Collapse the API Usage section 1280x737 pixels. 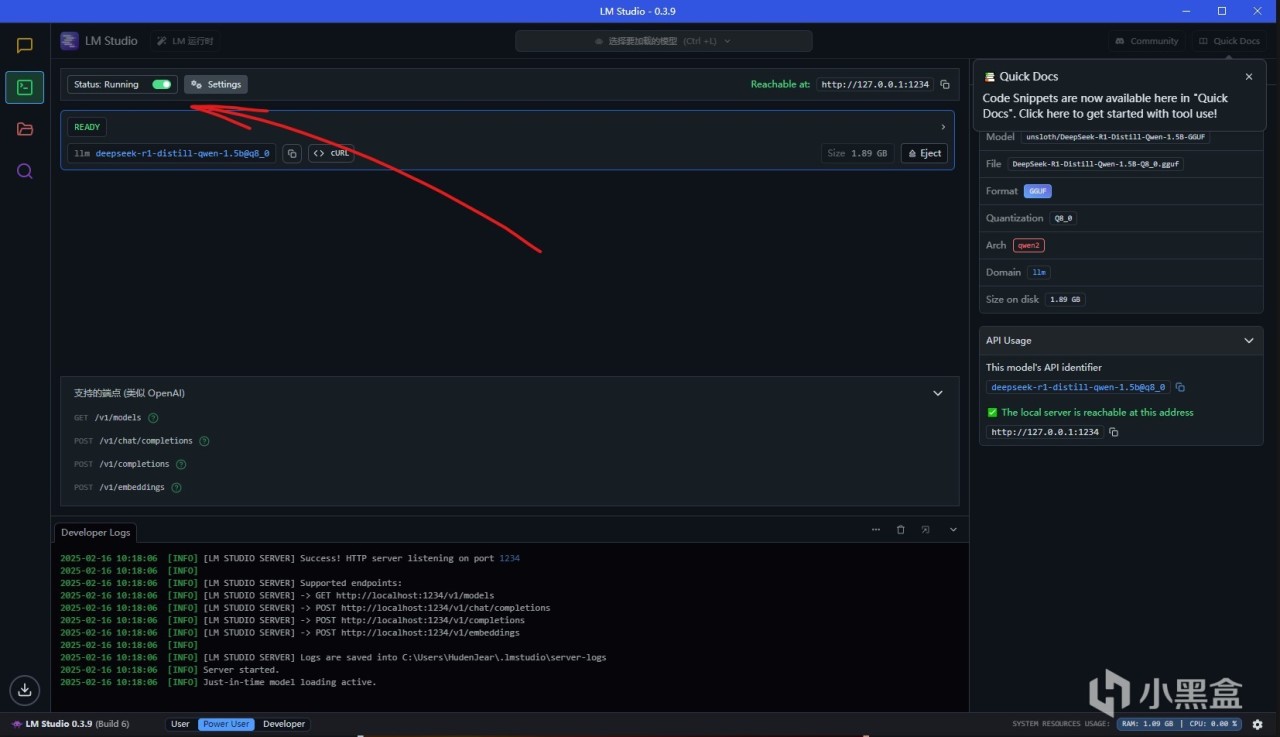click(1248, 341)
